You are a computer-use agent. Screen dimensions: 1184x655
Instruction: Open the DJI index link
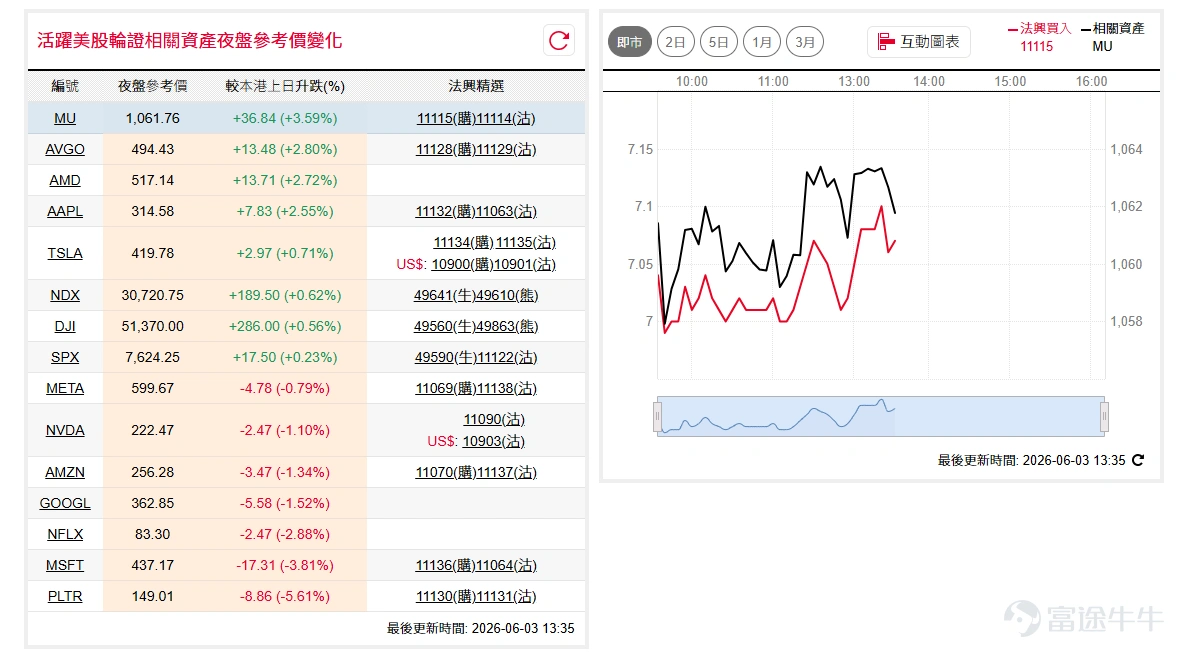click(65, 326)
